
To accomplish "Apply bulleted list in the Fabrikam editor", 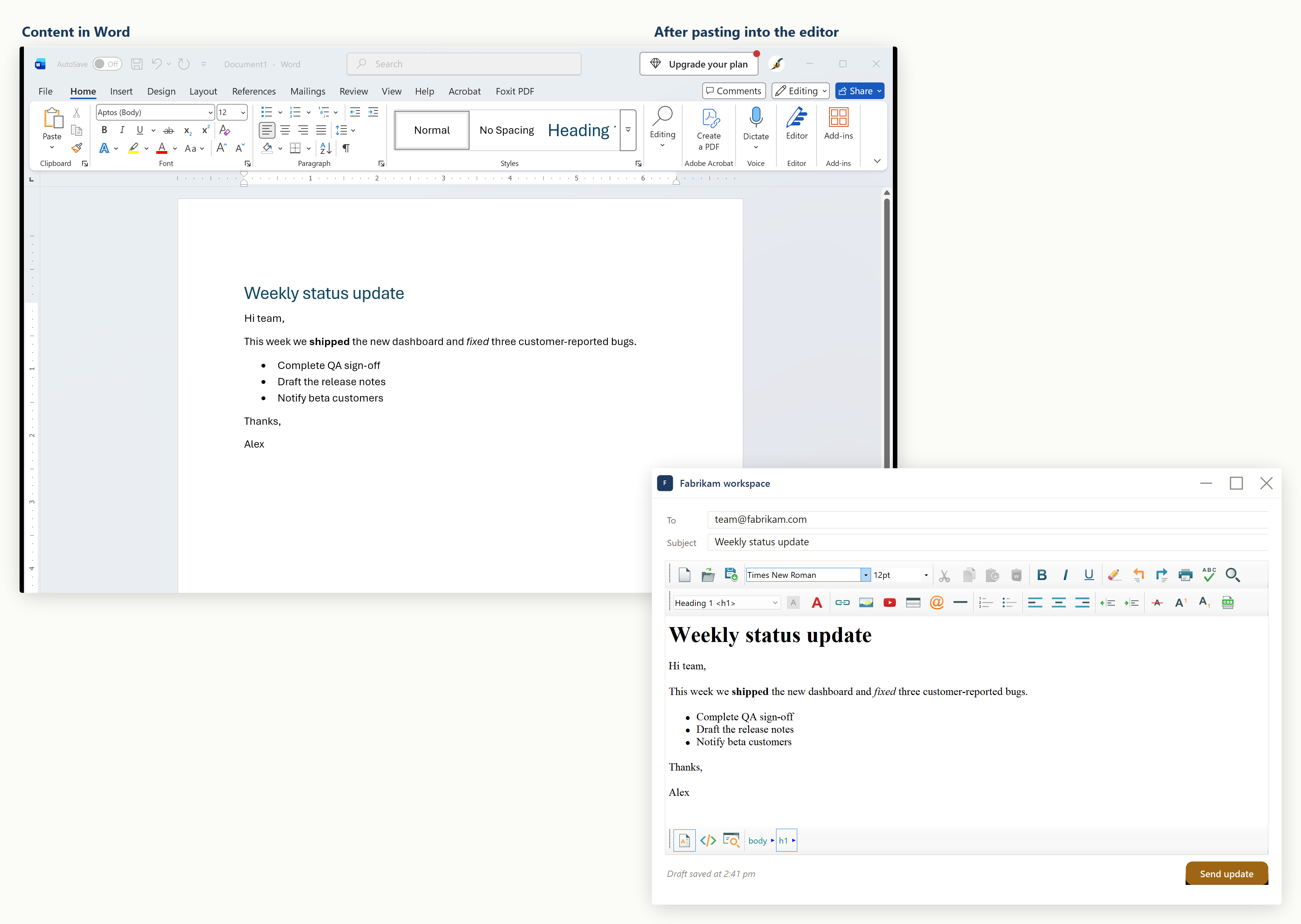I will (1009, 602).
